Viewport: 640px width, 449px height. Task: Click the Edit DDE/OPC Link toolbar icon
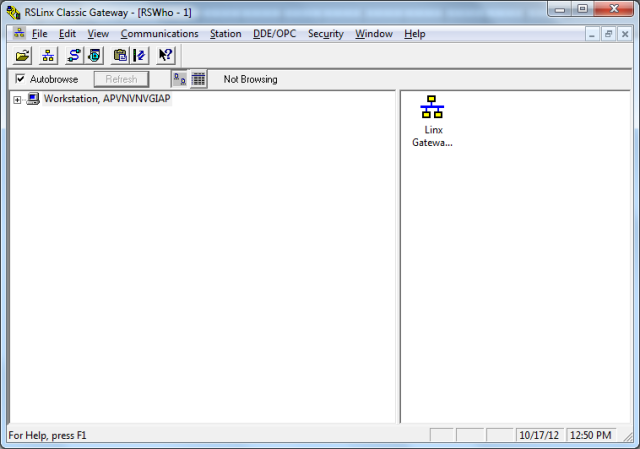[x=139, y=55]
